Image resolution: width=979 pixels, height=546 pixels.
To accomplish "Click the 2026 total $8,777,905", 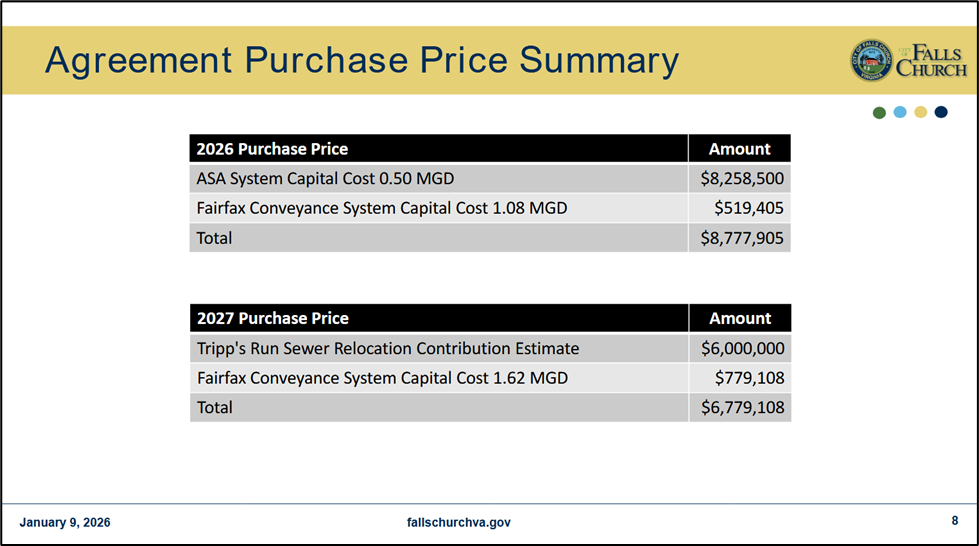I will (741, 238).
